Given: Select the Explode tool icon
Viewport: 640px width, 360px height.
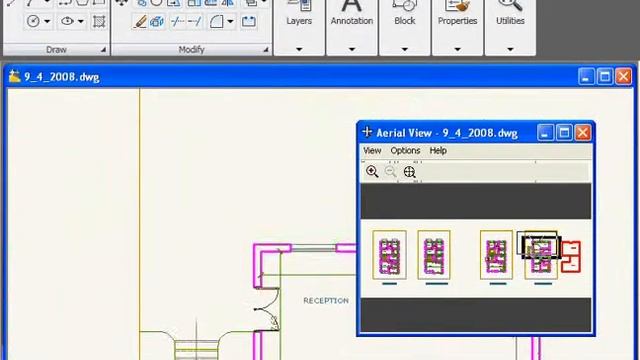Looking at the screenshot, I should pyautogui.click(x=157, y=21).
